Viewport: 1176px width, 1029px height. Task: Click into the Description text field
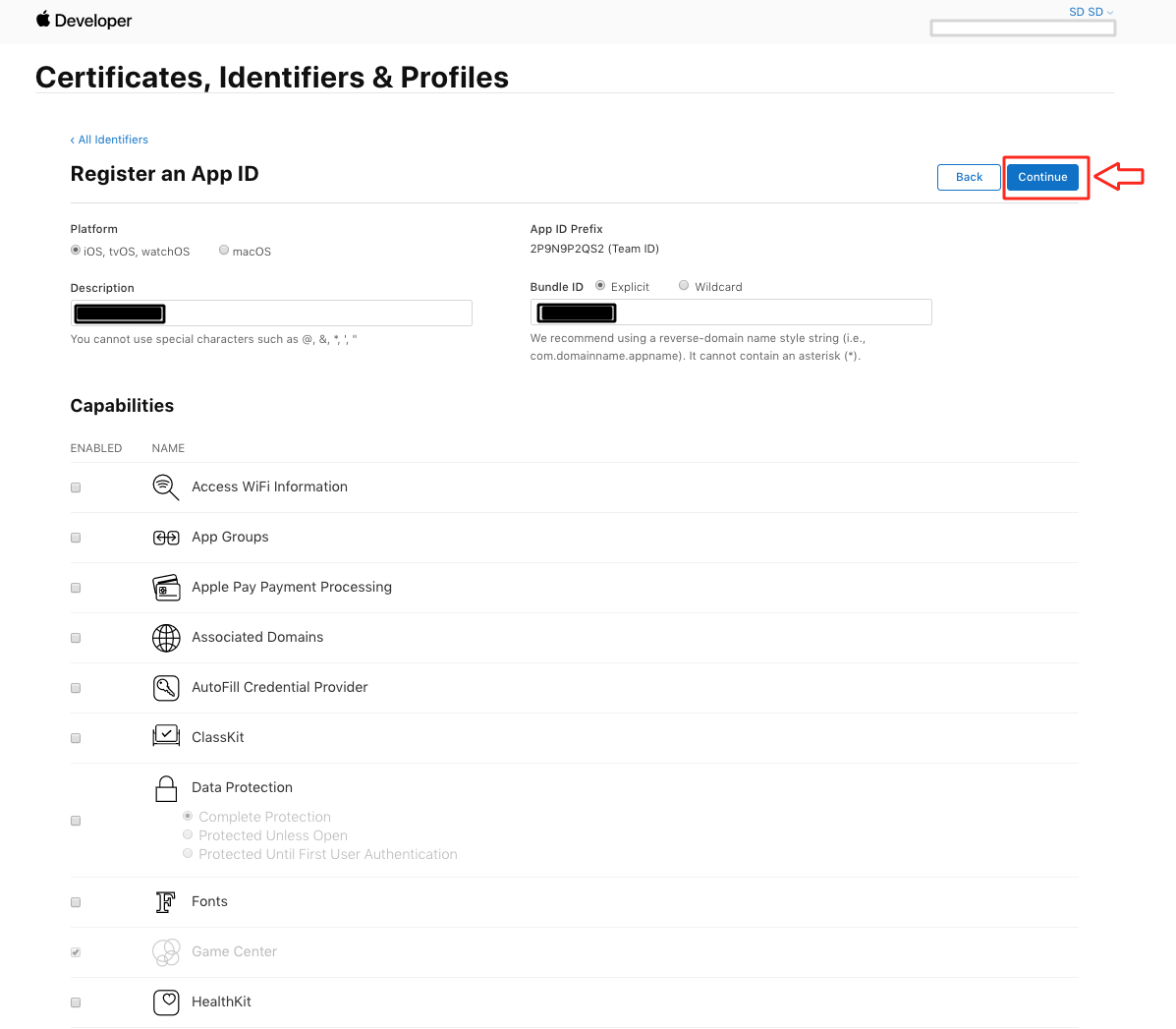tap(271, 314)
